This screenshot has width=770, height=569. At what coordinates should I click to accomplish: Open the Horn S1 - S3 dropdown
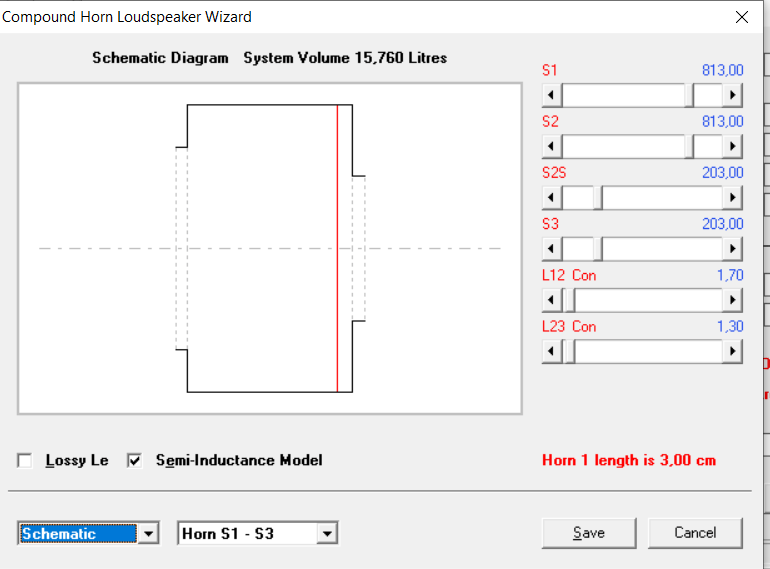click(327, 533)
